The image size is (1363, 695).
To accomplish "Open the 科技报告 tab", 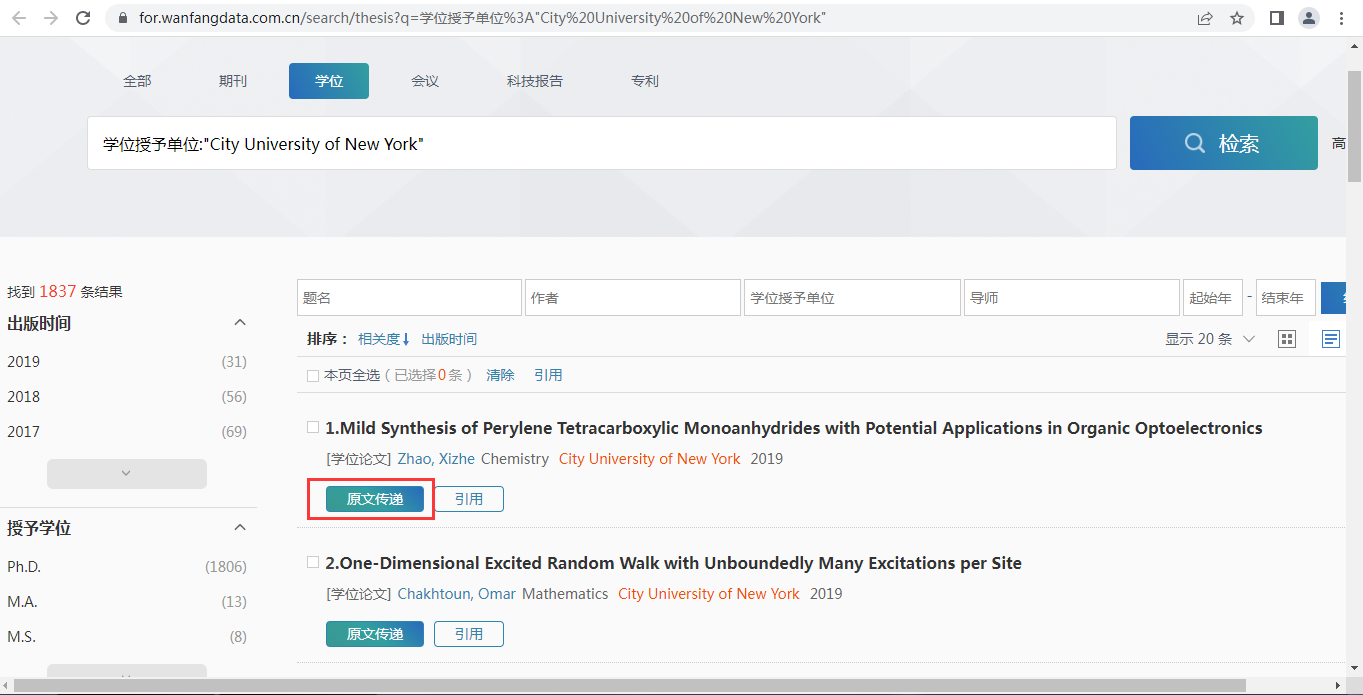I will (x=535, y=81).
